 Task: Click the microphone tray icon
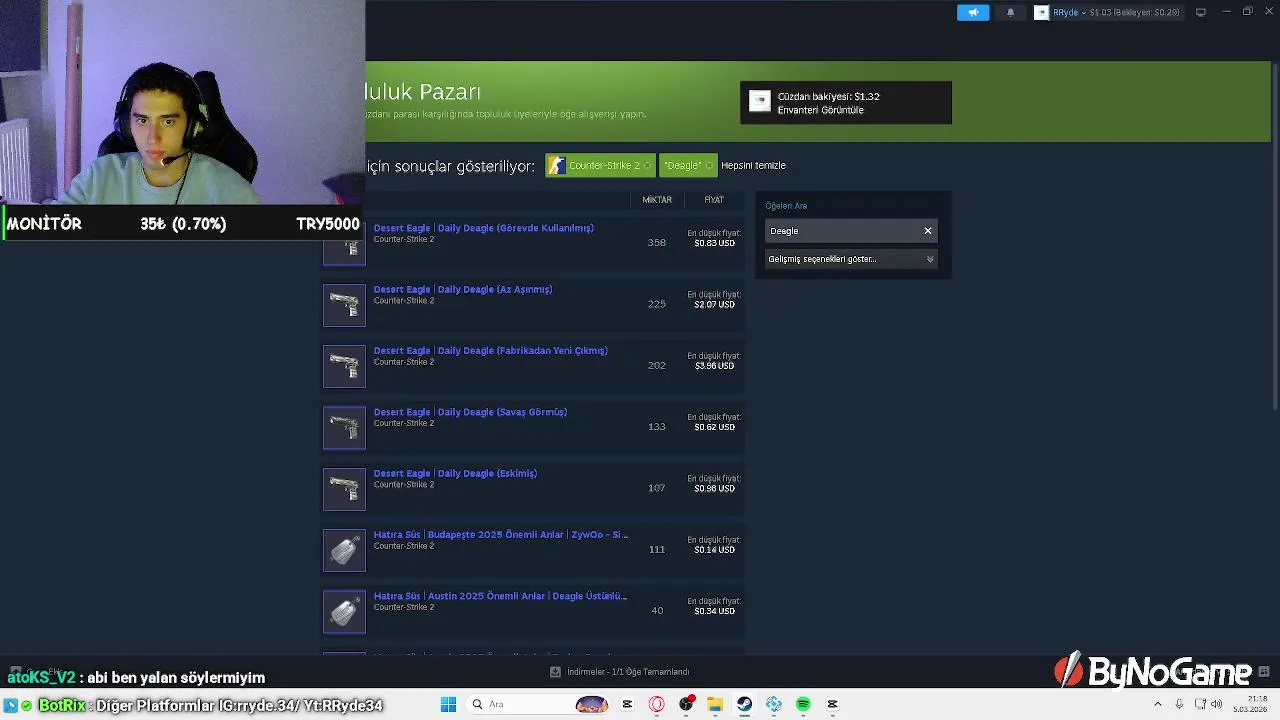[x=1179, y=704]
